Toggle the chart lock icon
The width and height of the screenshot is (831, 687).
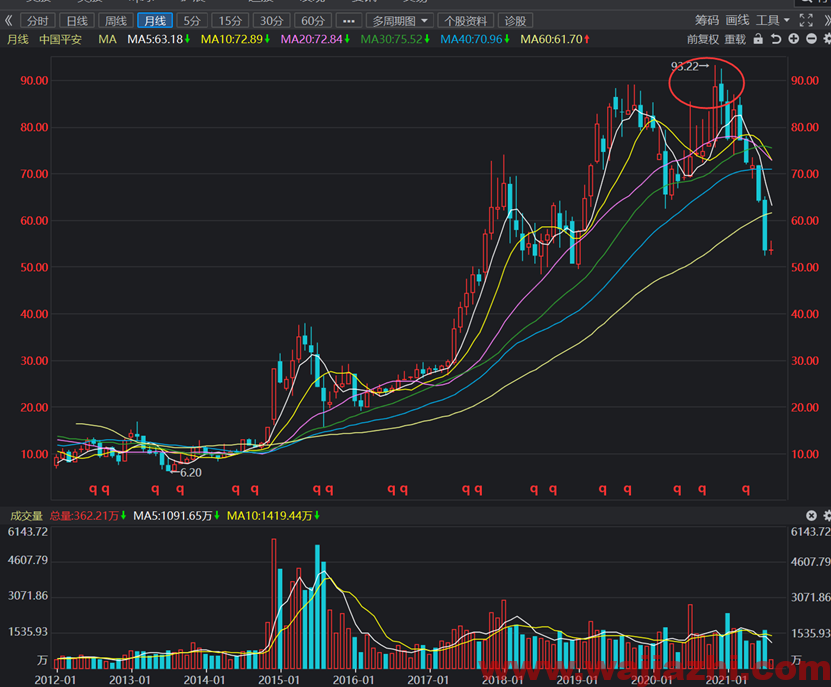tap(758, 39)
